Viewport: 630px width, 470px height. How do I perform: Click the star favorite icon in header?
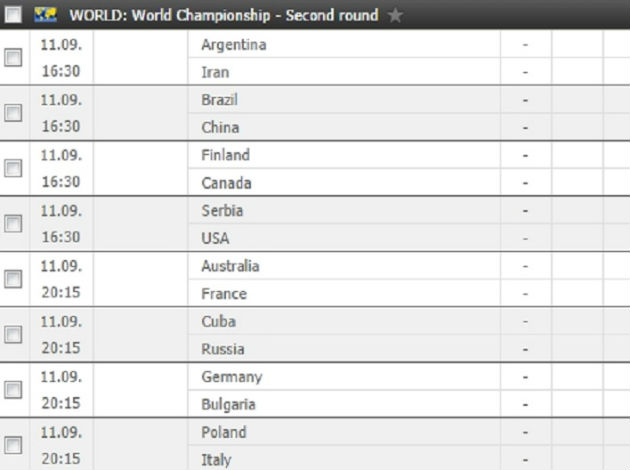[394, 15]
